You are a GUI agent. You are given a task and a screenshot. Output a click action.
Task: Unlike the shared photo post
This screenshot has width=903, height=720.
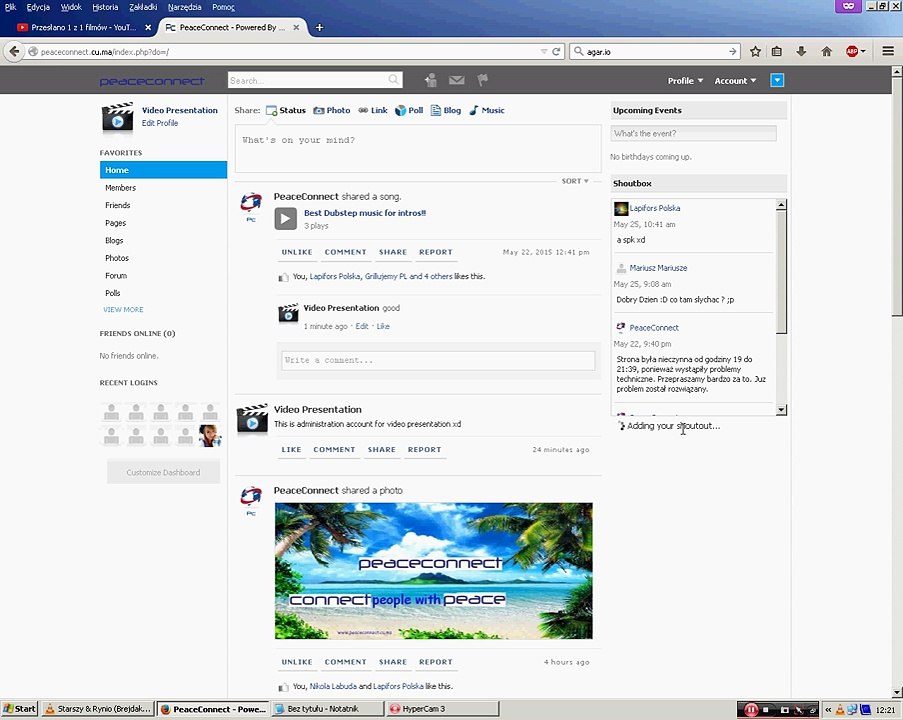297,662
